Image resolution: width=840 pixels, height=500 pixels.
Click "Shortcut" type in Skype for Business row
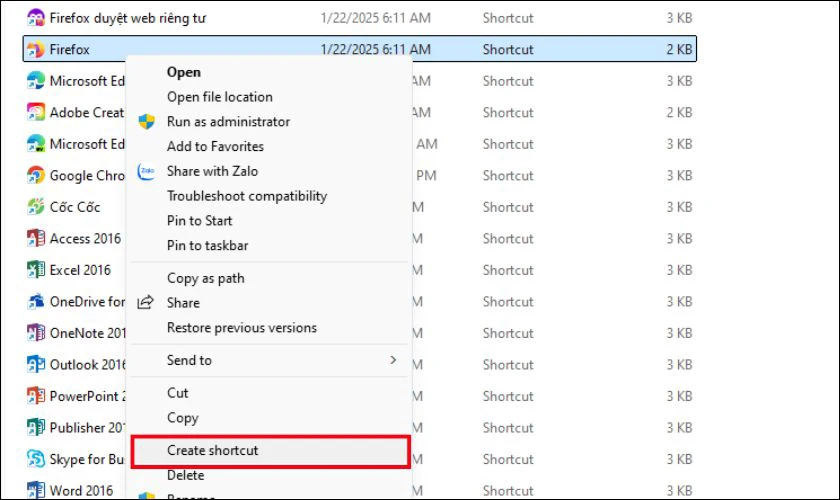[508, 459]
